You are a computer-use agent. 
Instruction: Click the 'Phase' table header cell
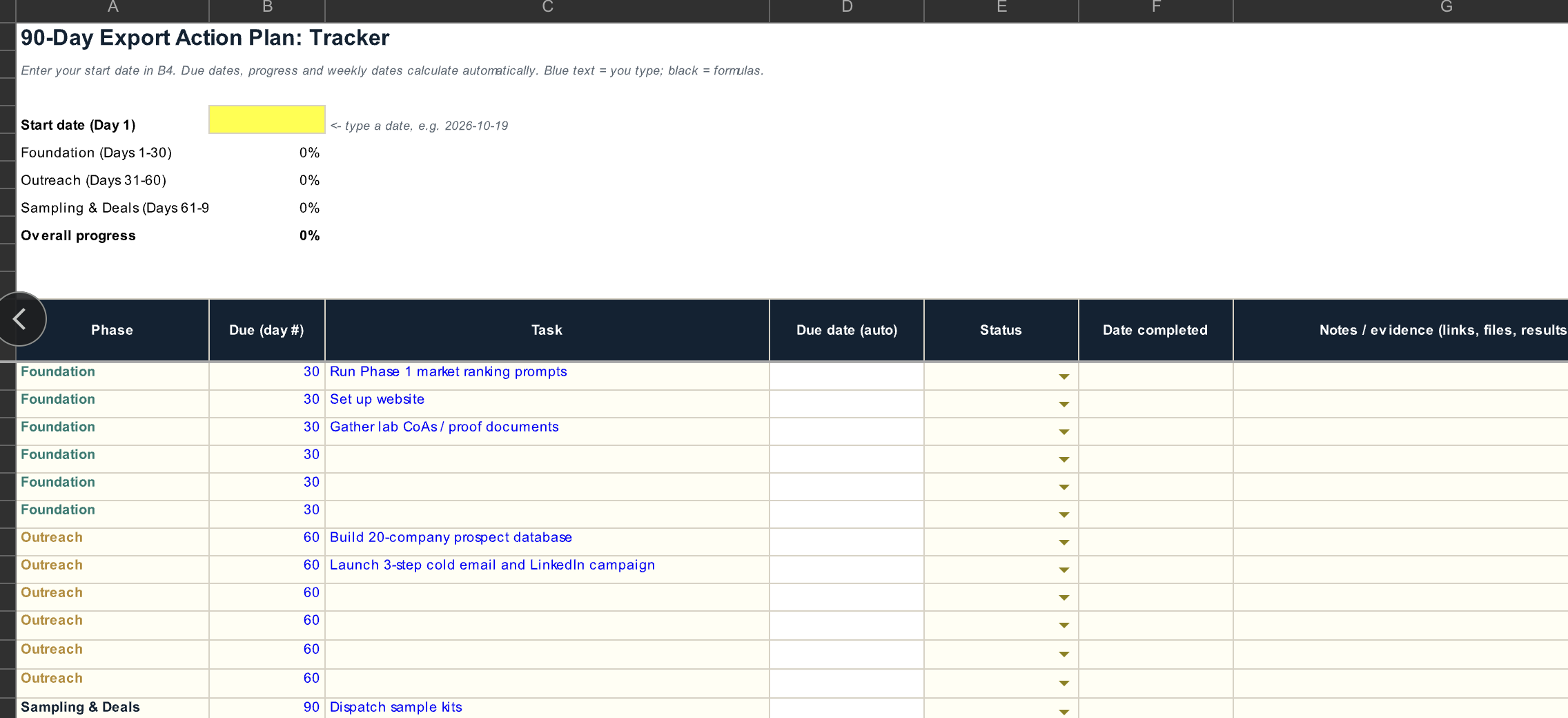[x=112, y=330]
